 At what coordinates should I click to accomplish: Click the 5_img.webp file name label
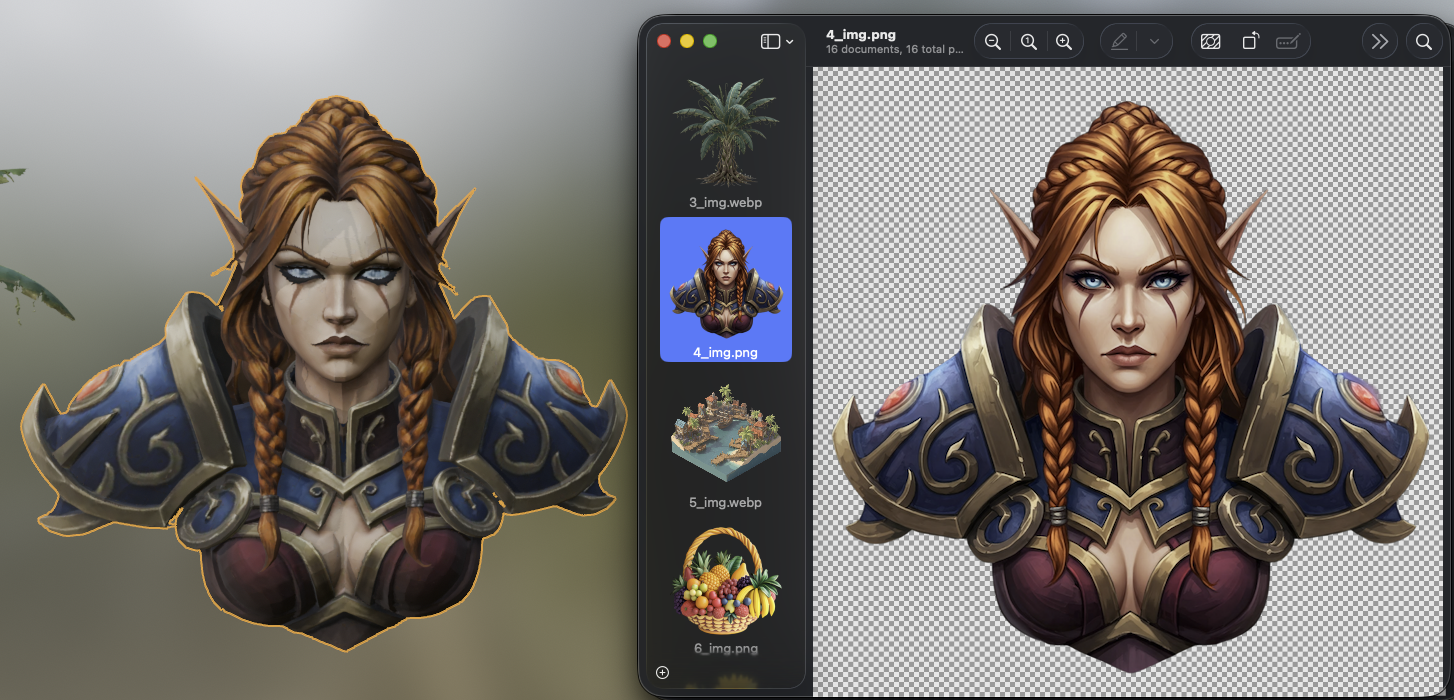[726, 502]
